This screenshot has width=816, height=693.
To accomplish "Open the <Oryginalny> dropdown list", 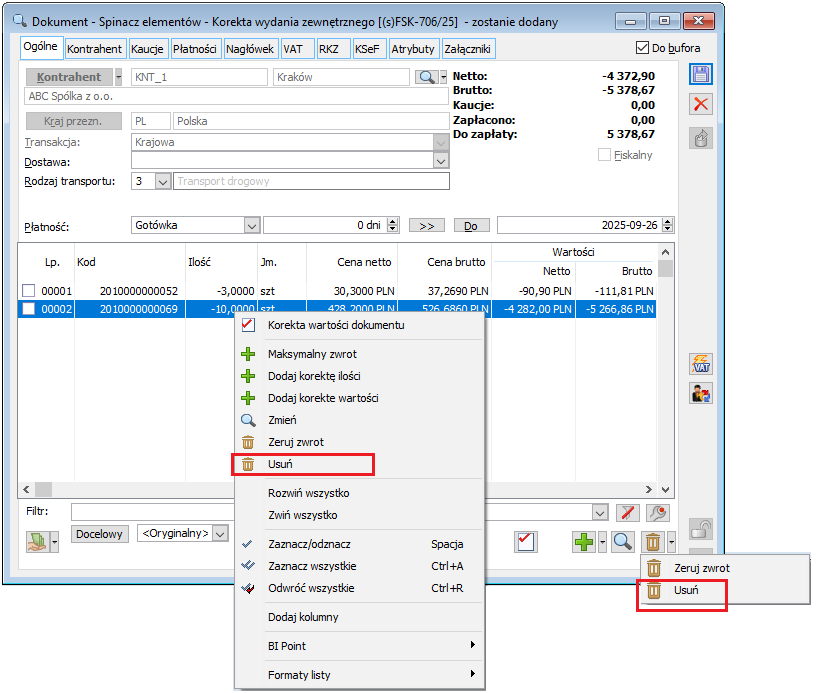I will click(x=220, y=534).
